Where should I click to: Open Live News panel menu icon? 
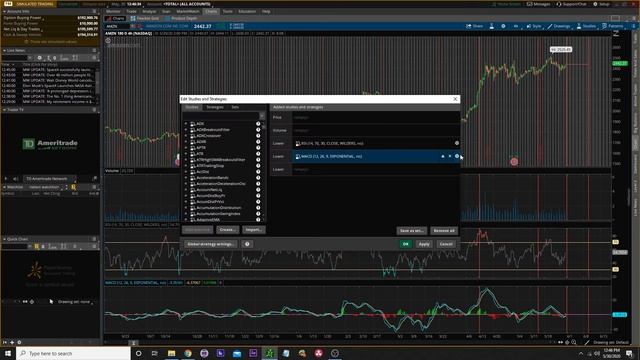(x=94, y=51)
